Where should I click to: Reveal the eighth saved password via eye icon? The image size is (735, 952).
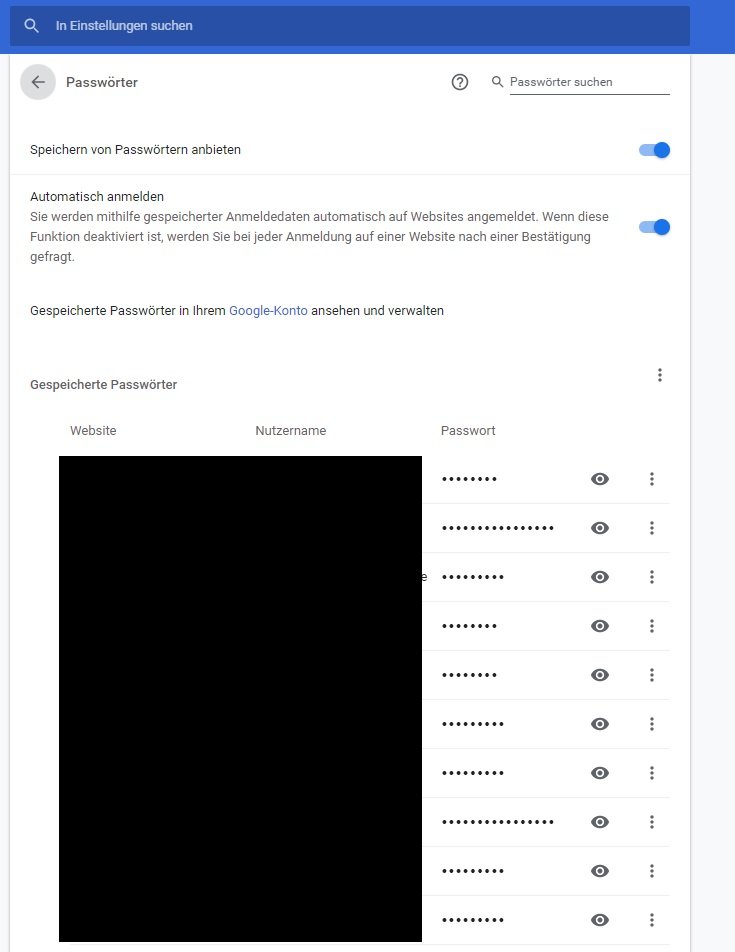(600, 822)
